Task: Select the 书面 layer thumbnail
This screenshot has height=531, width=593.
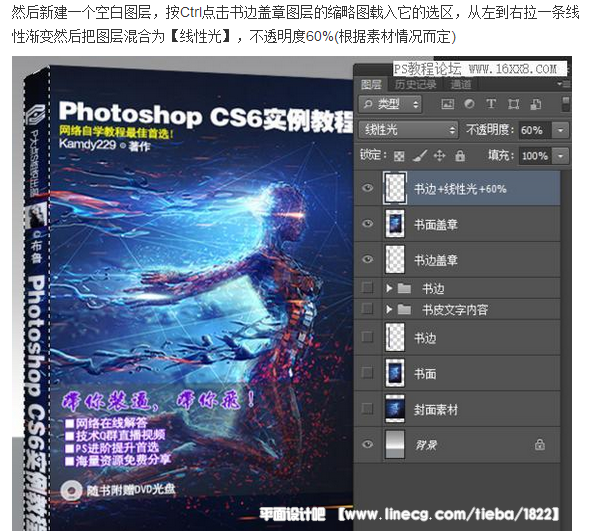Action: pyautogui.click(x=395, y=373)
